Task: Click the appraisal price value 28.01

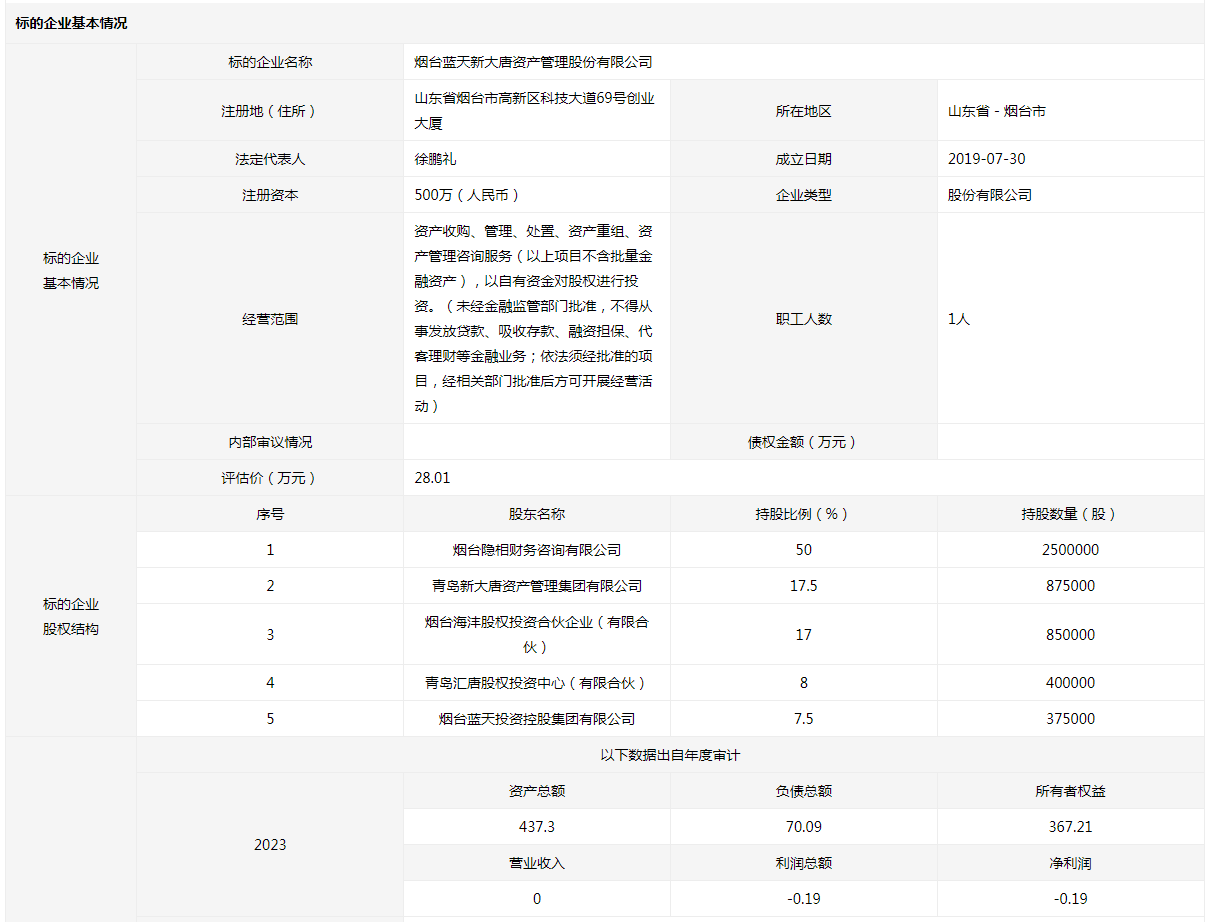Action: (x=432, y=478)
